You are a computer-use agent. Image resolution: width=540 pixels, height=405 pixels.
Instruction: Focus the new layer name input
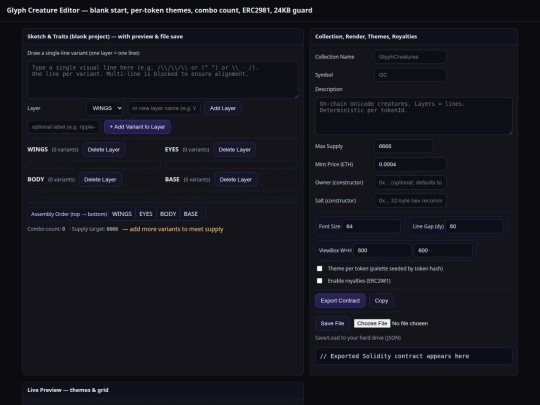[x=164, y=108]
